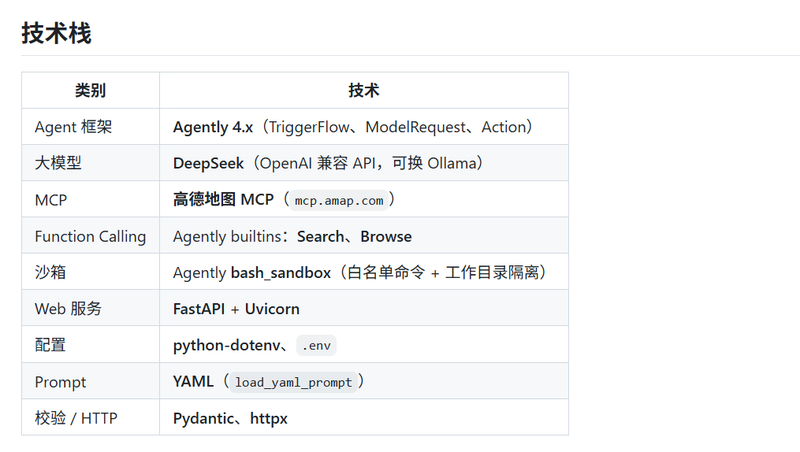Click the Agently builtins Search、Browse cell
This screenshot has height=452, width=800.
(x=364, y=236)
